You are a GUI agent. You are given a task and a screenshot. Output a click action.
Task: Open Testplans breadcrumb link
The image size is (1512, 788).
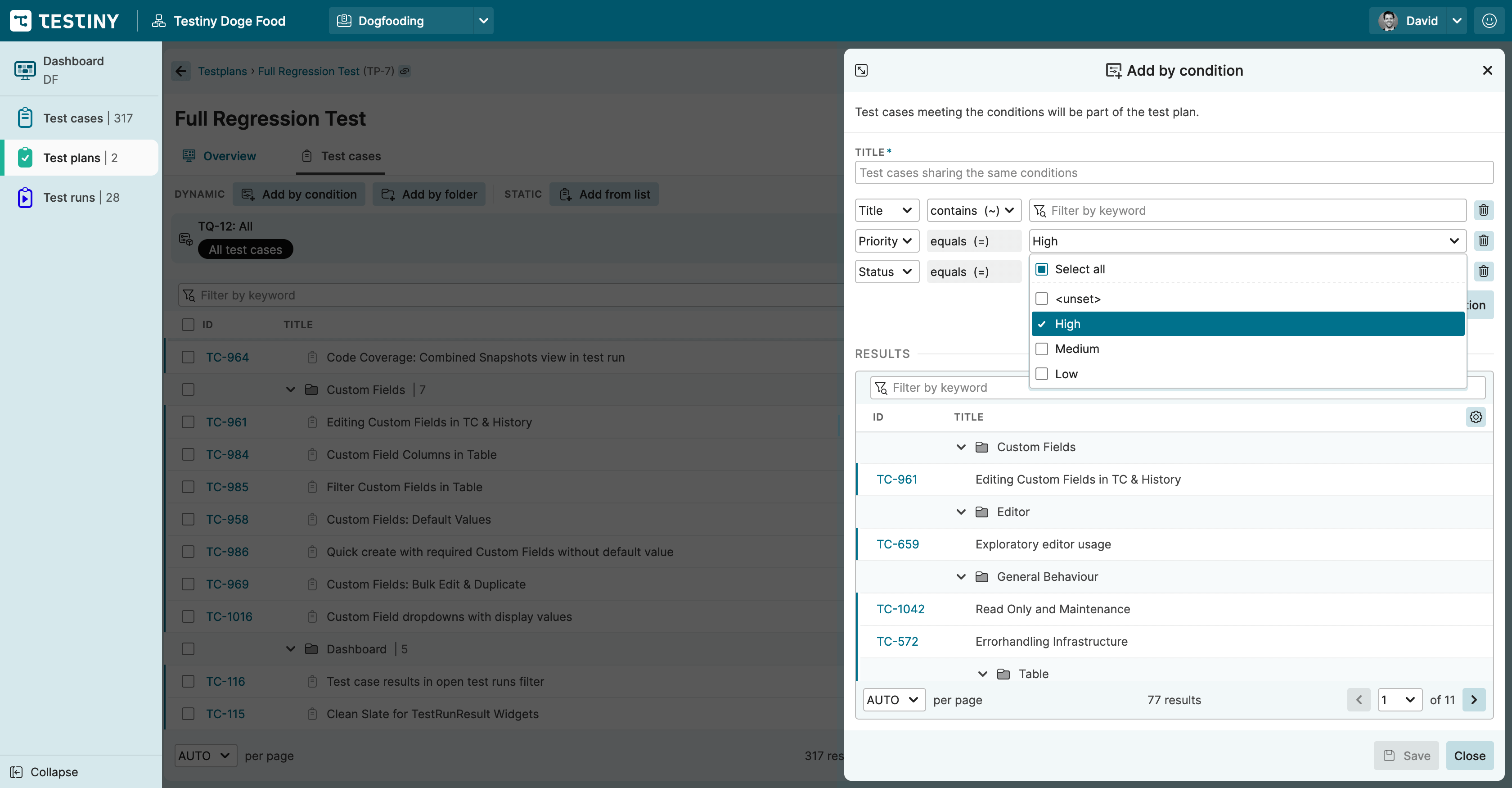(x=222, y=71)
